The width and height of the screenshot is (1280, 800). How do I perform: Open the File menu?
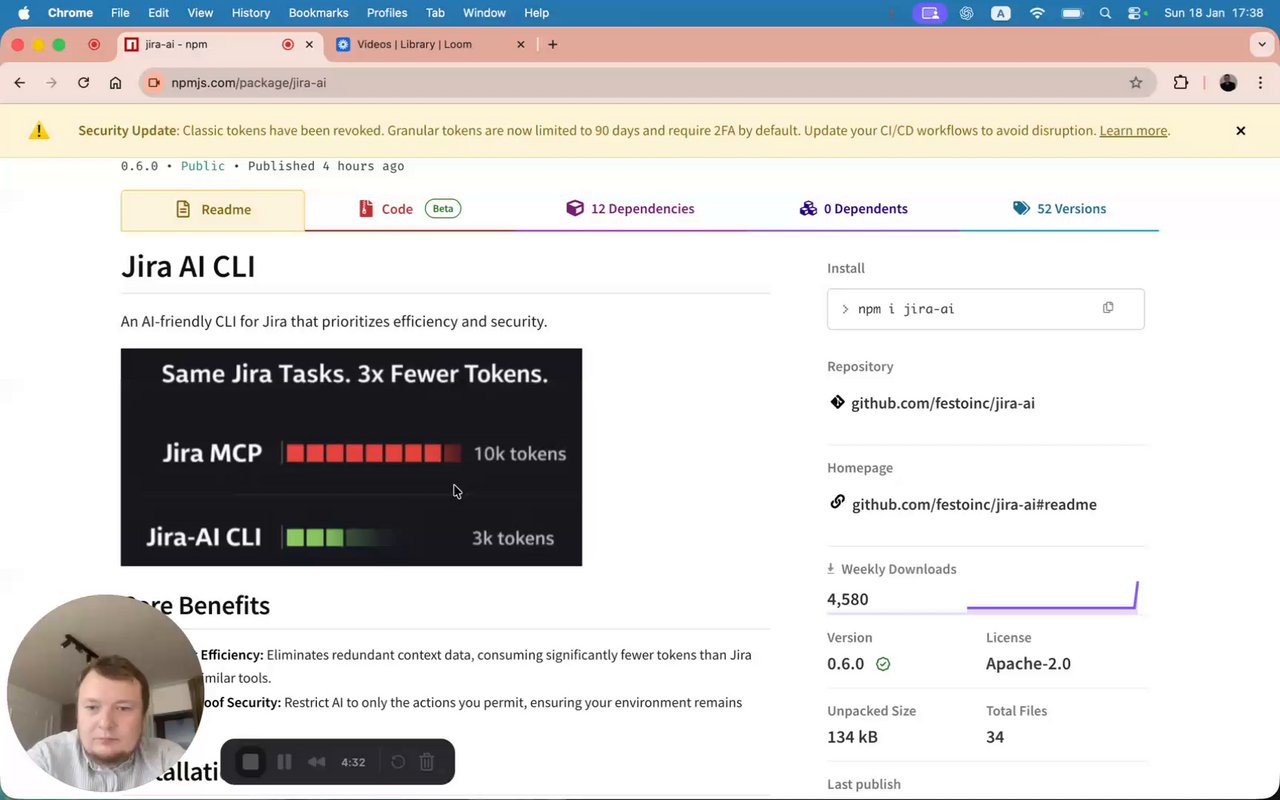tap(120, 13)
